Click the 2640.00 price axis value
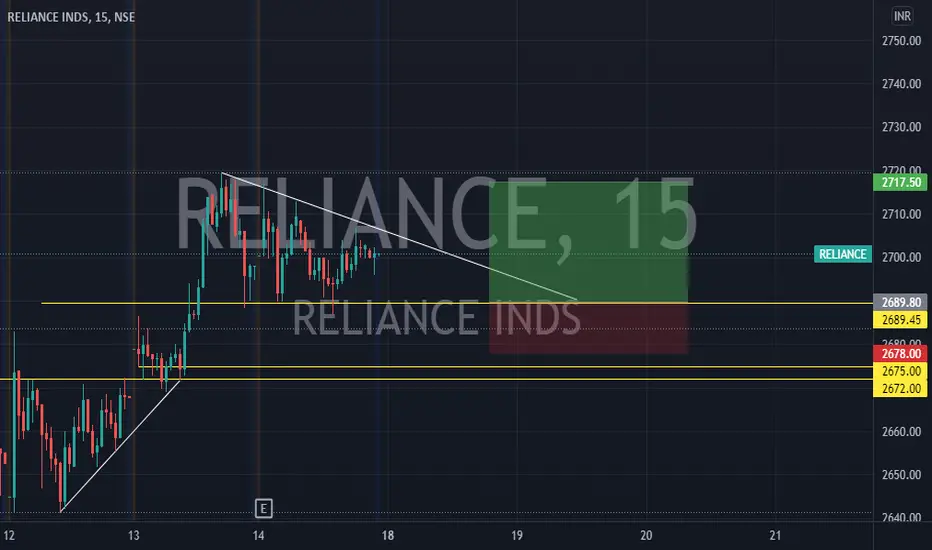Image resolution: width=932 pixels, height=550 pixels. 901,517
